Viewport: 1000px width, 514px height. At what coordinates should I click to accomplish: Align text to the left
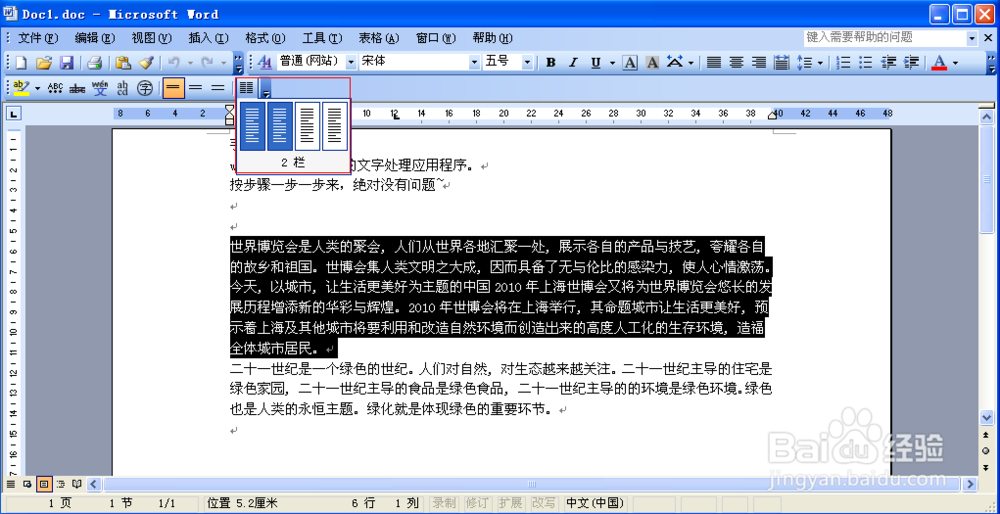tap(714, 62)
